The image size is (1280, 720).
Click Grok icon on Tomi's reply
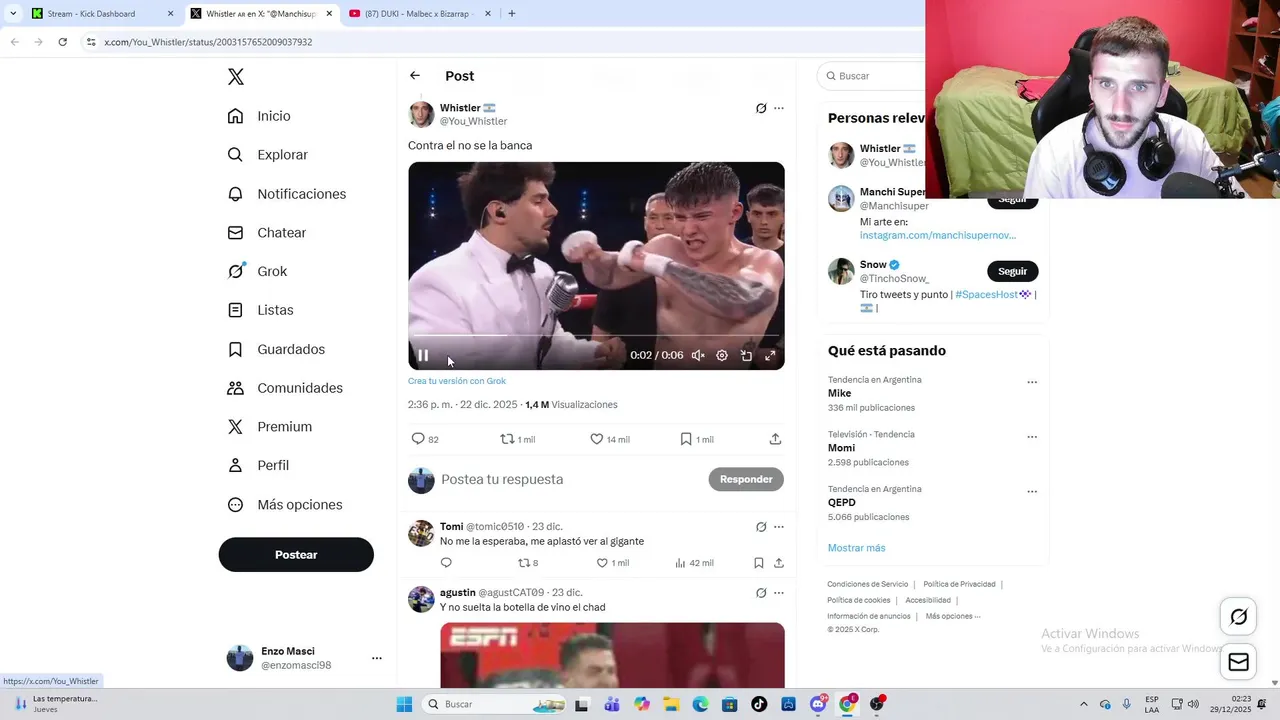point(761,527)
